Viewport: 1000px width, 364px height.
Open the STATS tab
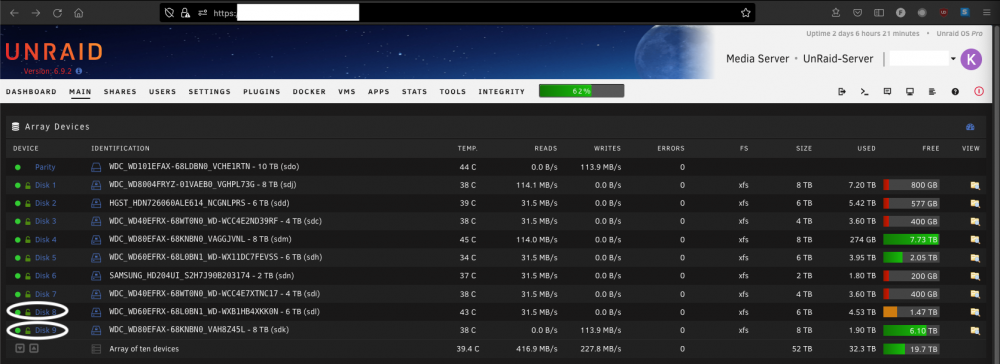415,92
